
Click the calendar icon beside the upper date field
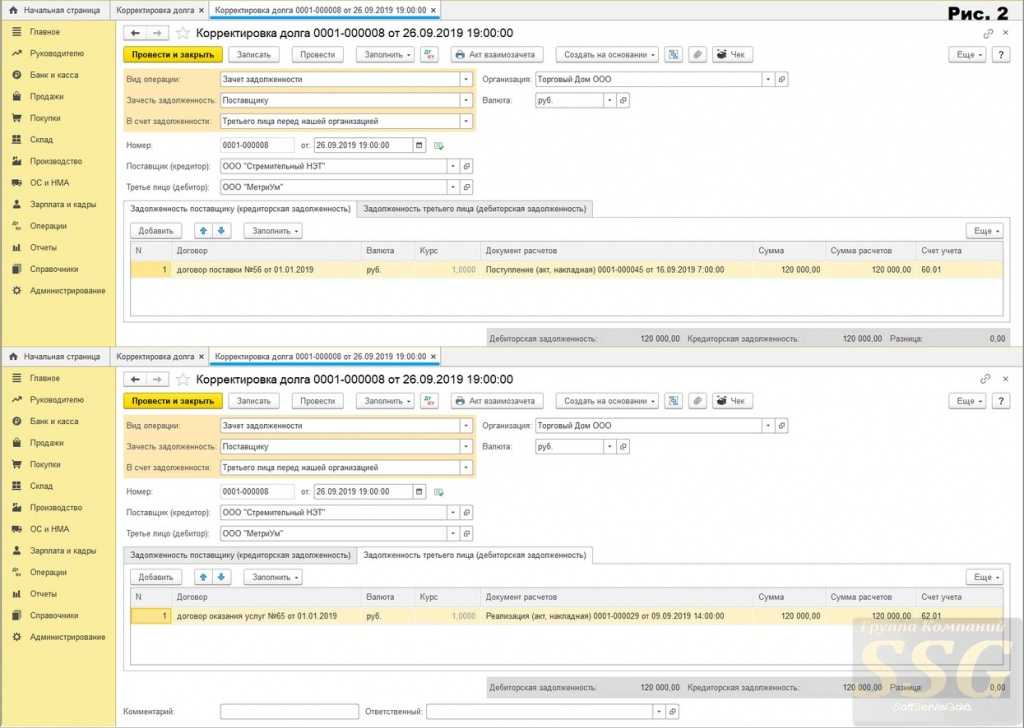[x=405, y=146]
